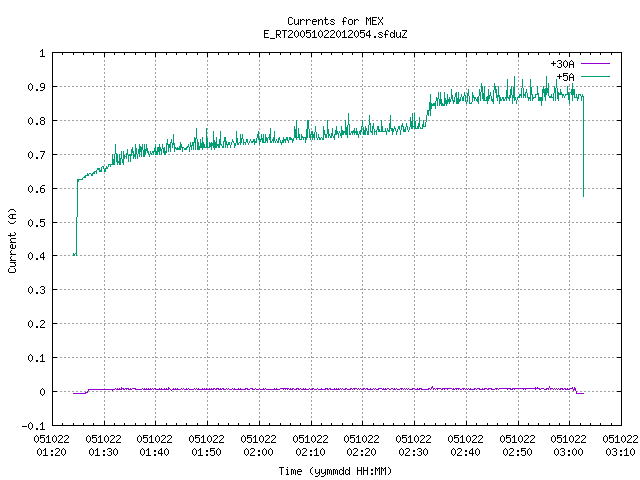Screen dimensions: 640x480
Task: Click the y-axis label "Current (A)"
Action: [x=12, y=240]
